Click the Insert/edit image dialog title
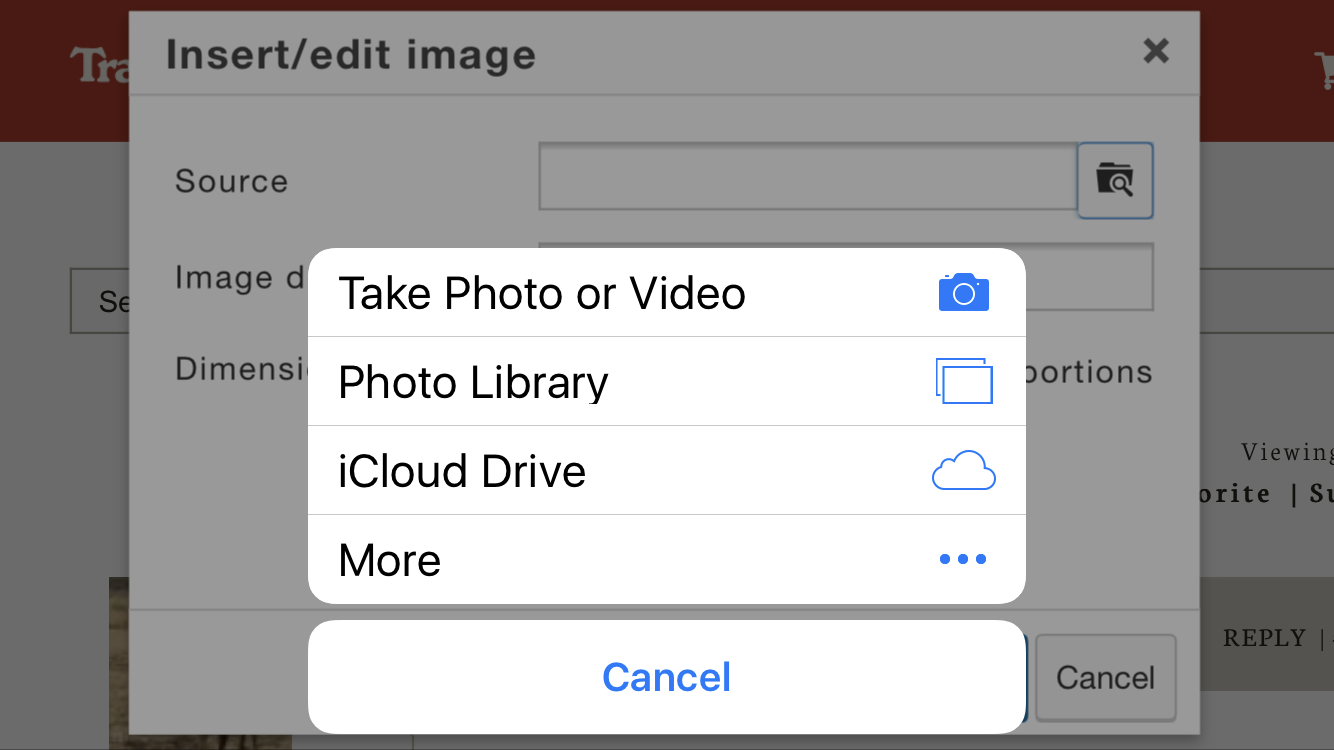Screen dimensions: 1334x750 [351, 54]
